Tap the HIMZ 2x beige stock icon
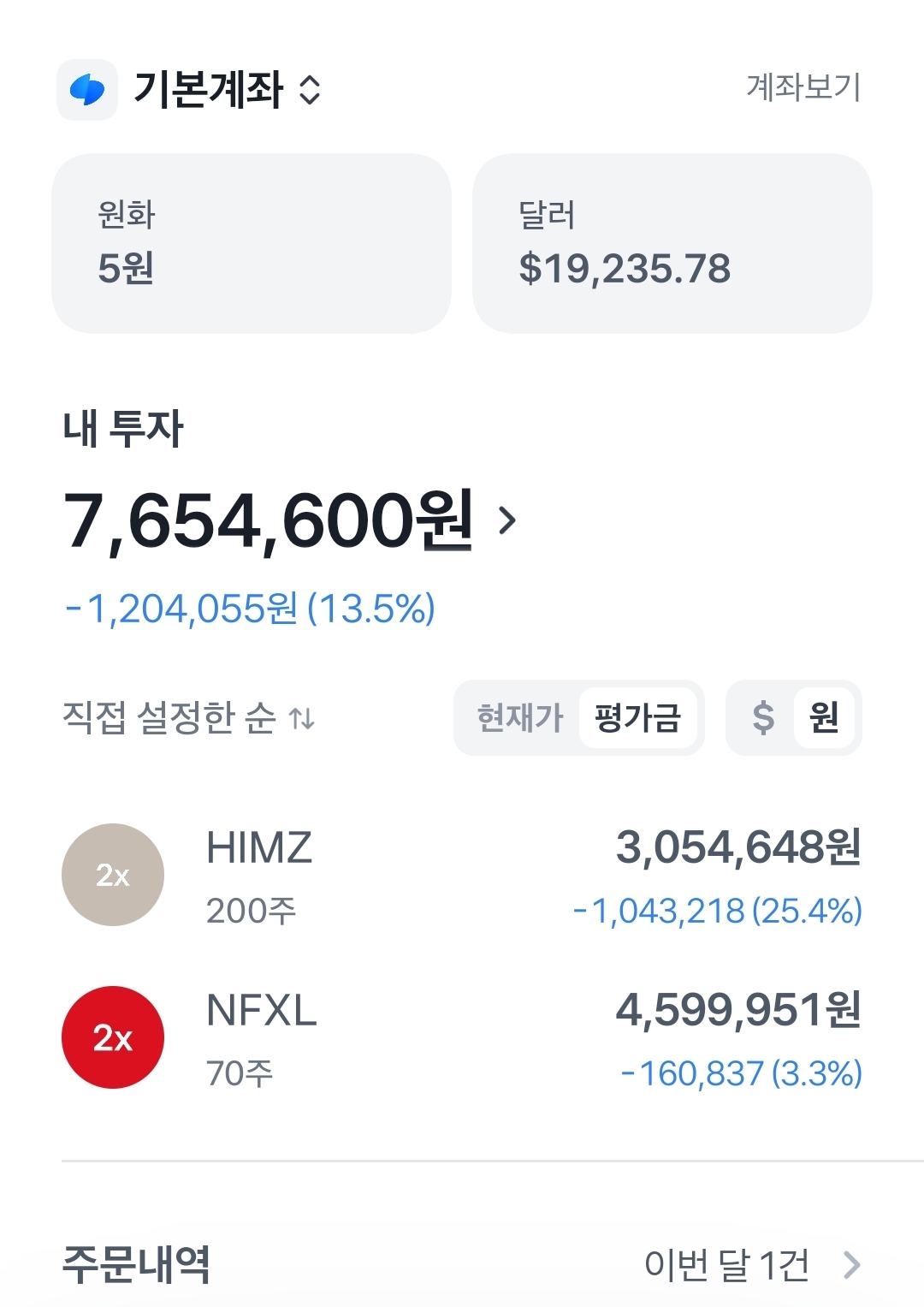924x1307 pixels. pyautogui.click(x=113, y=875)
